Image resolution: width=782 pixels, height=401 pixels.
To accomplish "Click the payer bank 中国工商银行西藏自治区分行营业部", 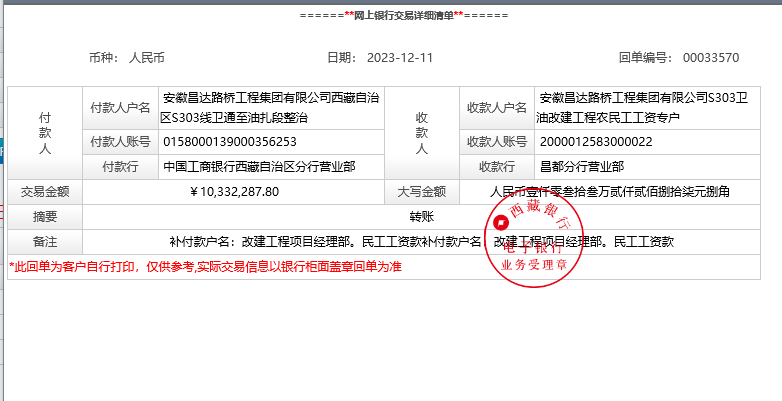I will [259, 166].
